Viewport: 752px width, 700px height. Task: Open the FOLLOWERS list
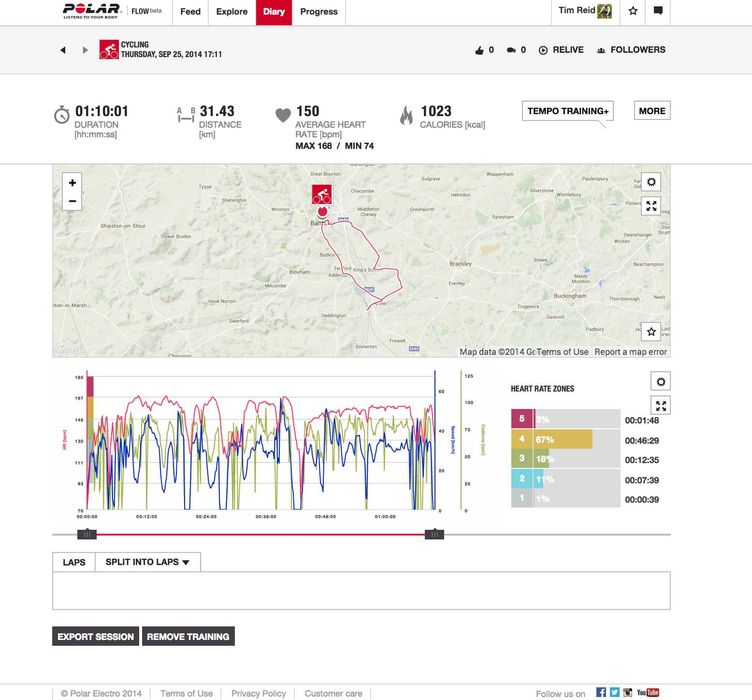click(x=631, y=50)
